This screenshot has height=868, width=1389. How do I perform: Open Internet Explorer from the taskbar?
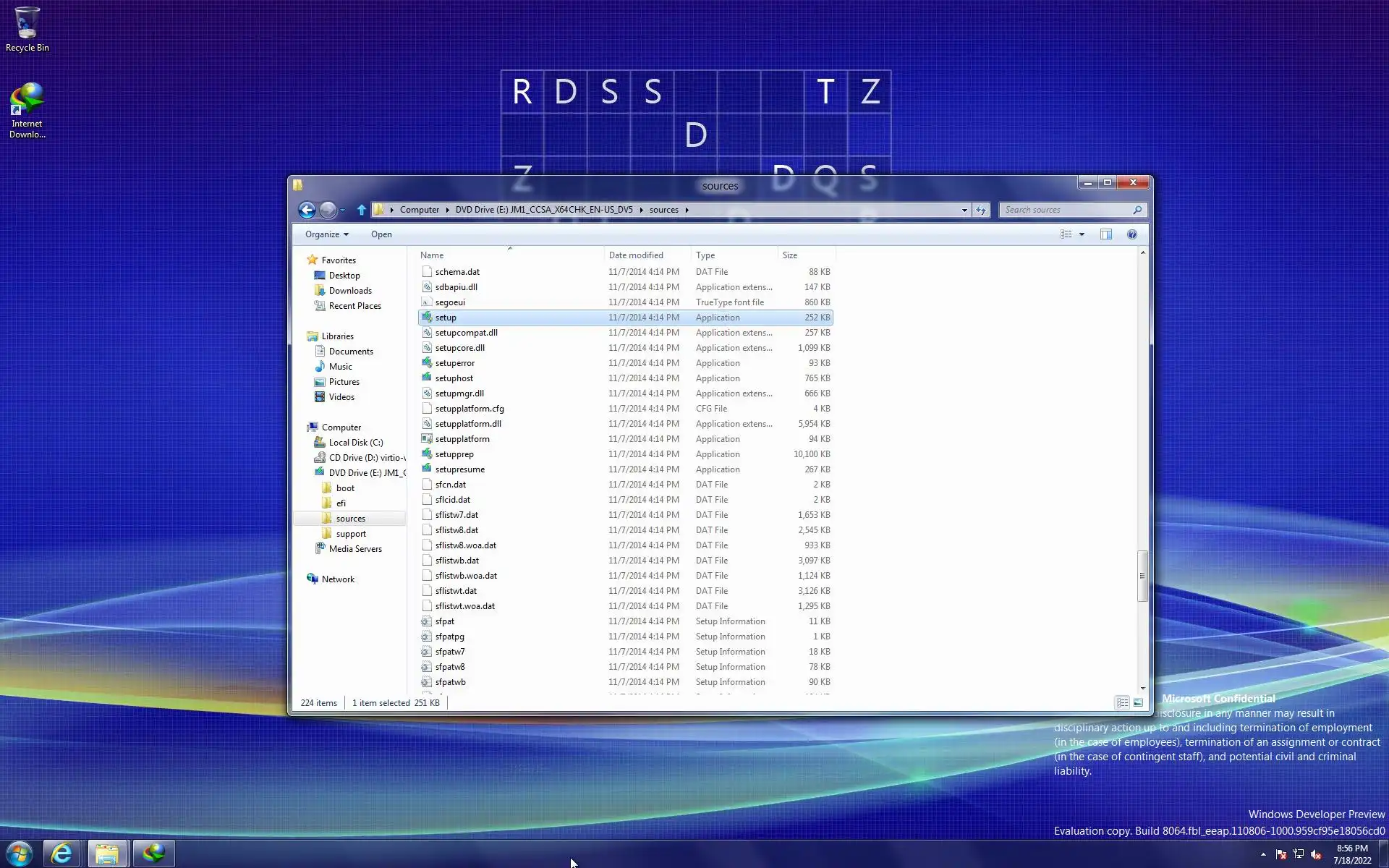coord(62,854)
